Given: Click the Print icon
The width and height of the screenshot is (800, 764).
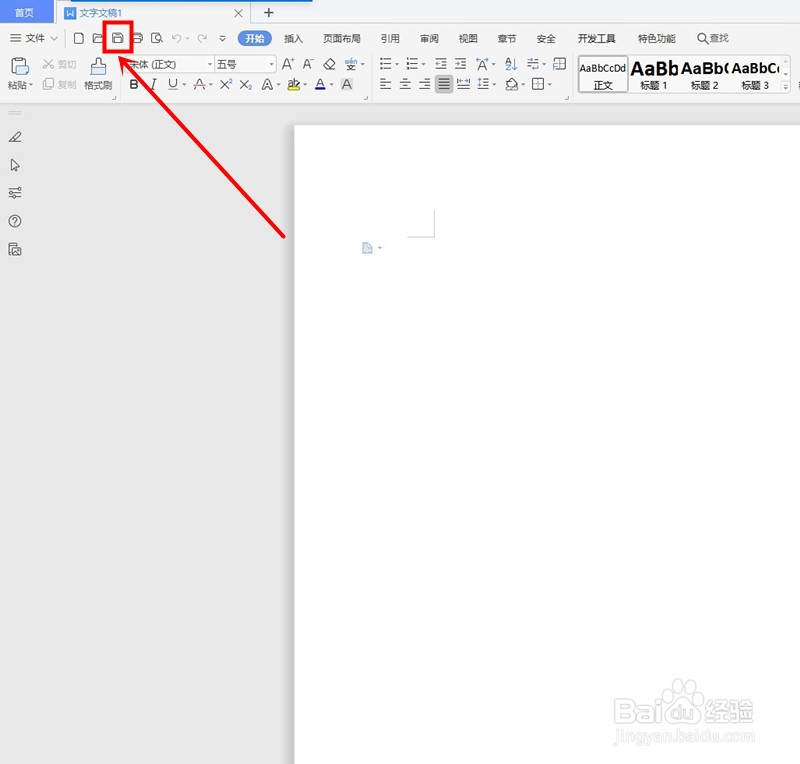Looking at the screenshot, I should 138,38.
